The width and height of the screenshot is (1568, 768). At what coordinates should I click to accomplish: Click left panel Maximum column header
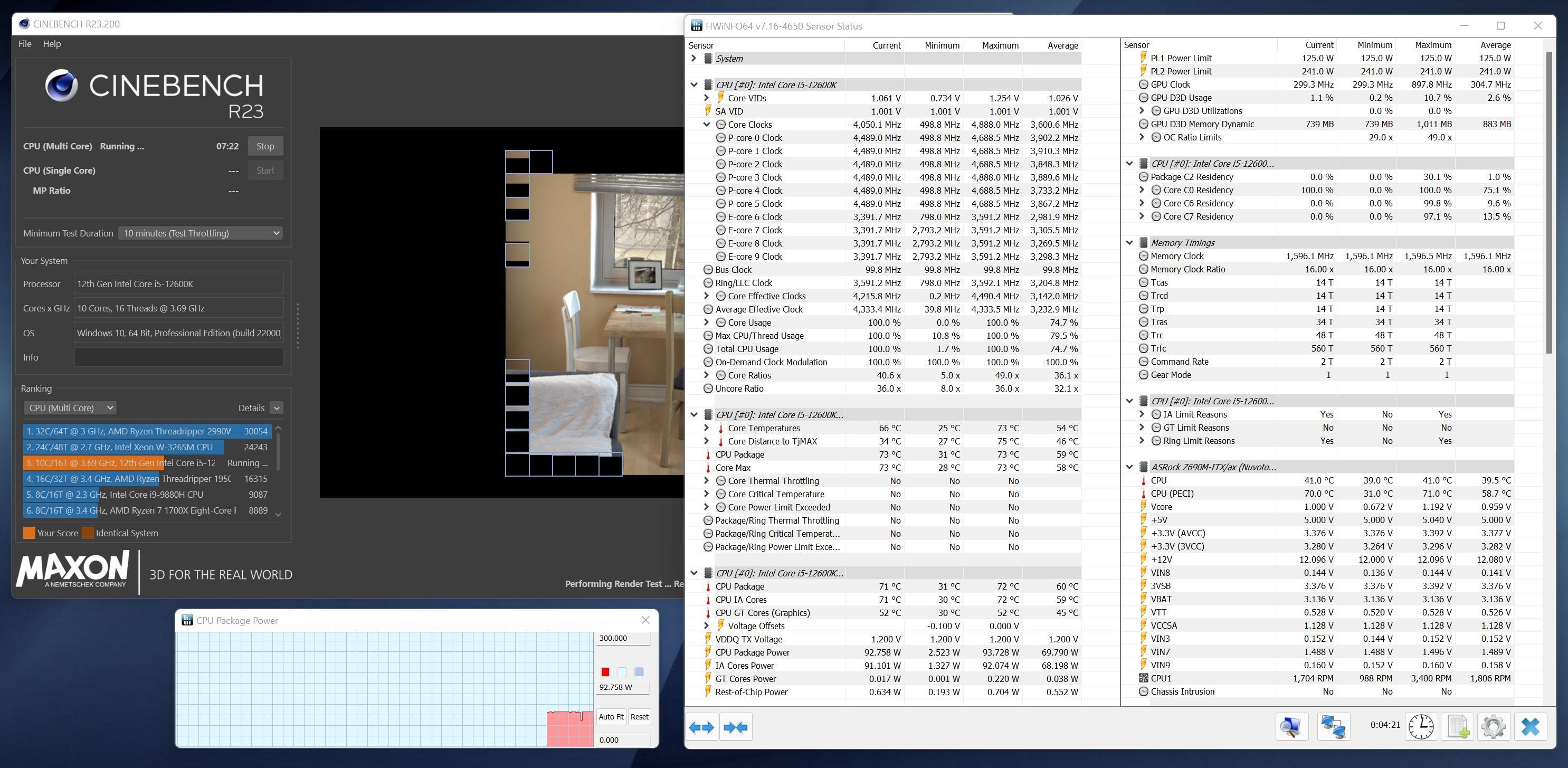coord(993,45)
